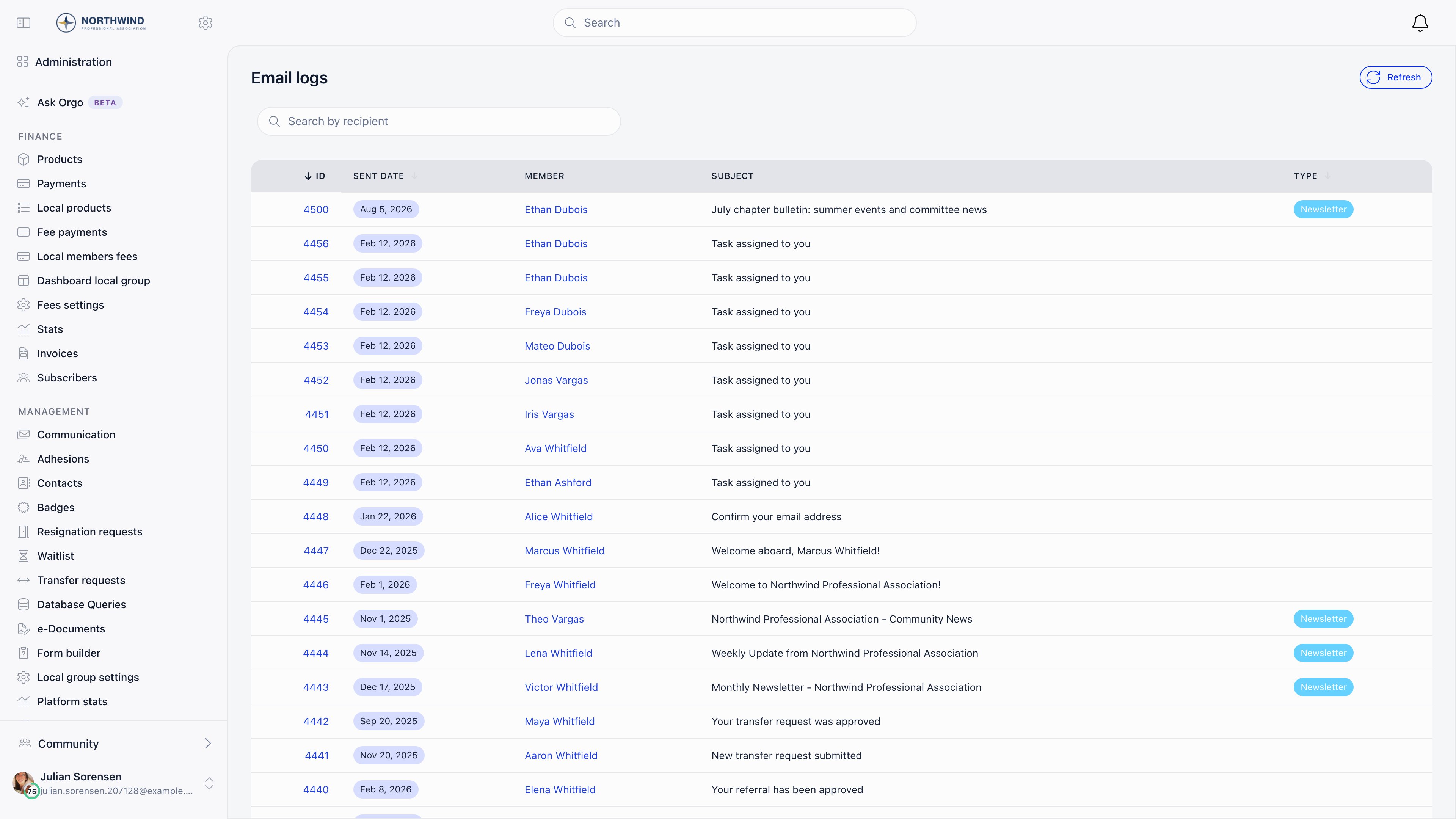Click the Stats chart icon
The width and height of the screenshot is (1456, 819).
[23, 329]
